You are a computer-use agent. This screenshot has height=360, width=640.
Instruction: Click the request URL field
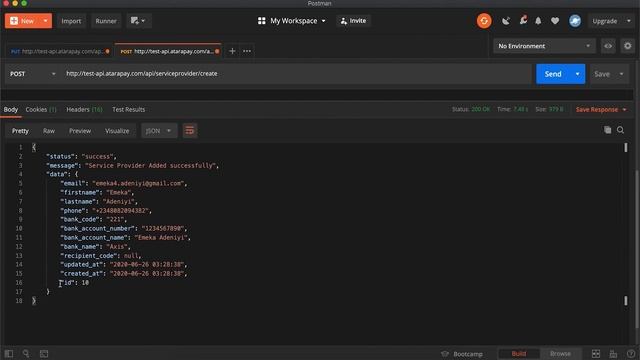(x=297, y=74)
